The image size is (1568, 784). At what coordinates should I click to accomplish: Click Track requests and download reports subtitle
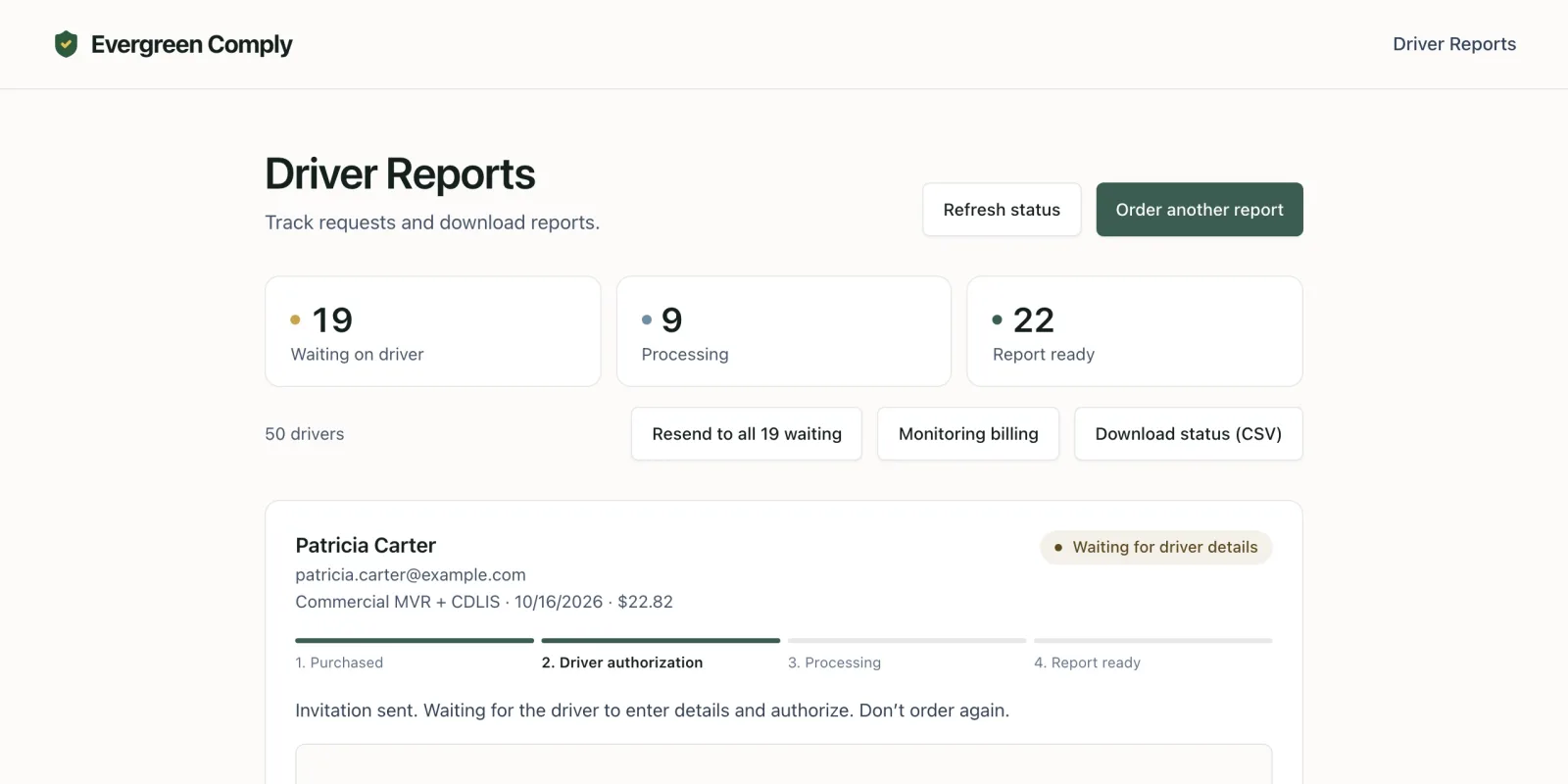click(x=432, y=222)
